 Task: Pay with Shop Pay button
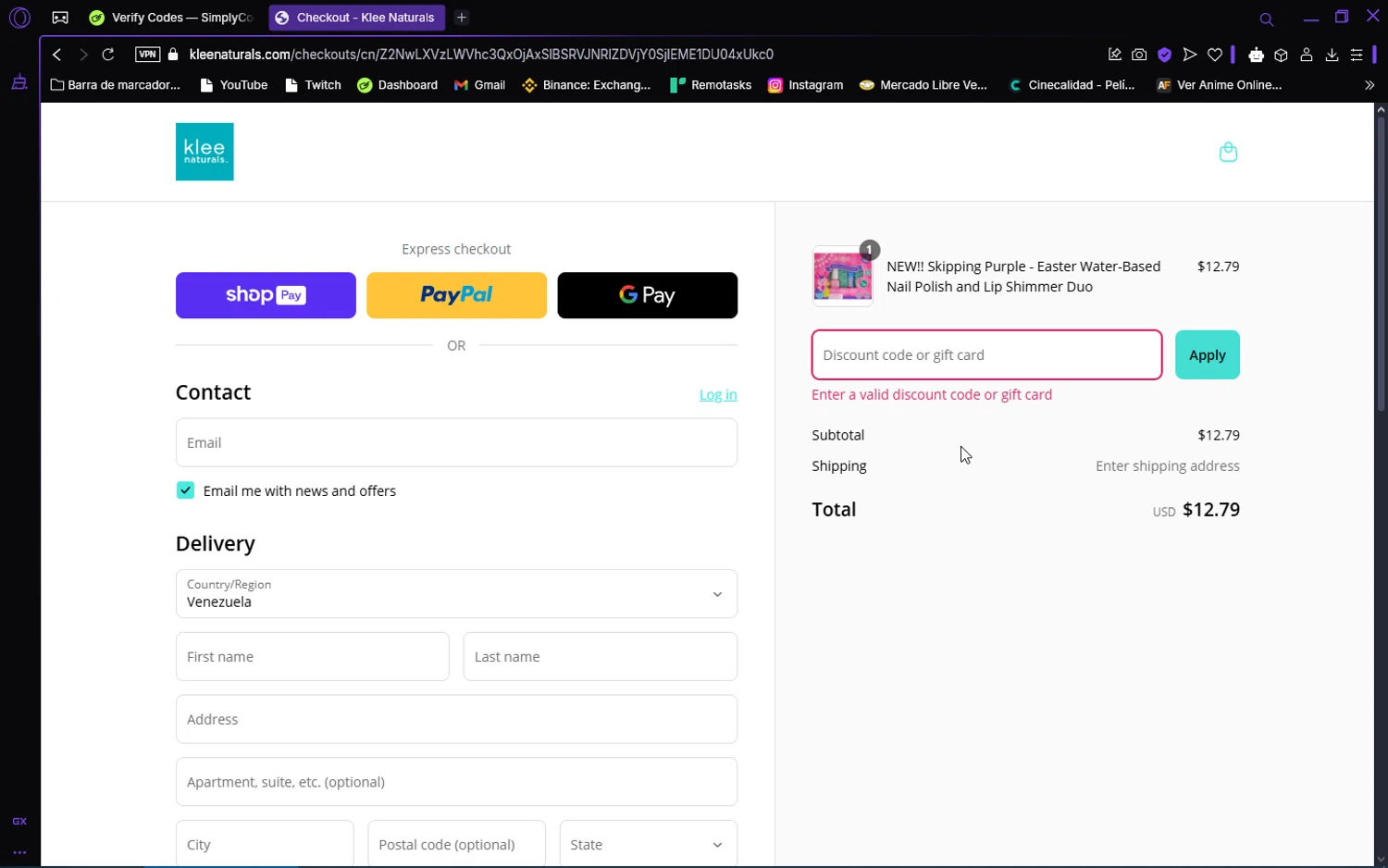coord(266,295)
